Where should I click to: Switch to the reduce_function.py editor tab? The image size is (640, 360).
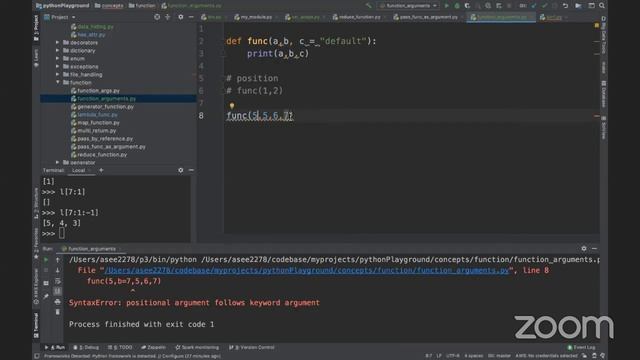[x=360, y=17]
